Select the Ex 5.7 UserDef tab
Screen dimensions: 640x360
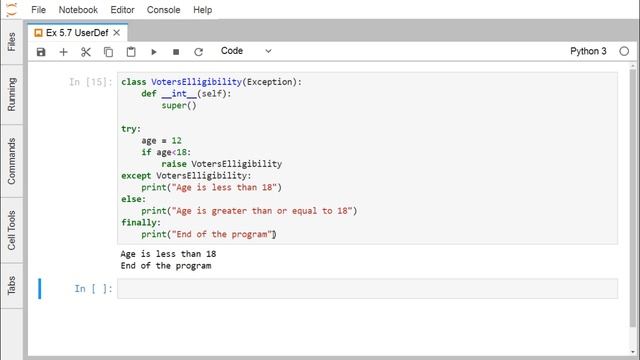(x=78, y=33)
